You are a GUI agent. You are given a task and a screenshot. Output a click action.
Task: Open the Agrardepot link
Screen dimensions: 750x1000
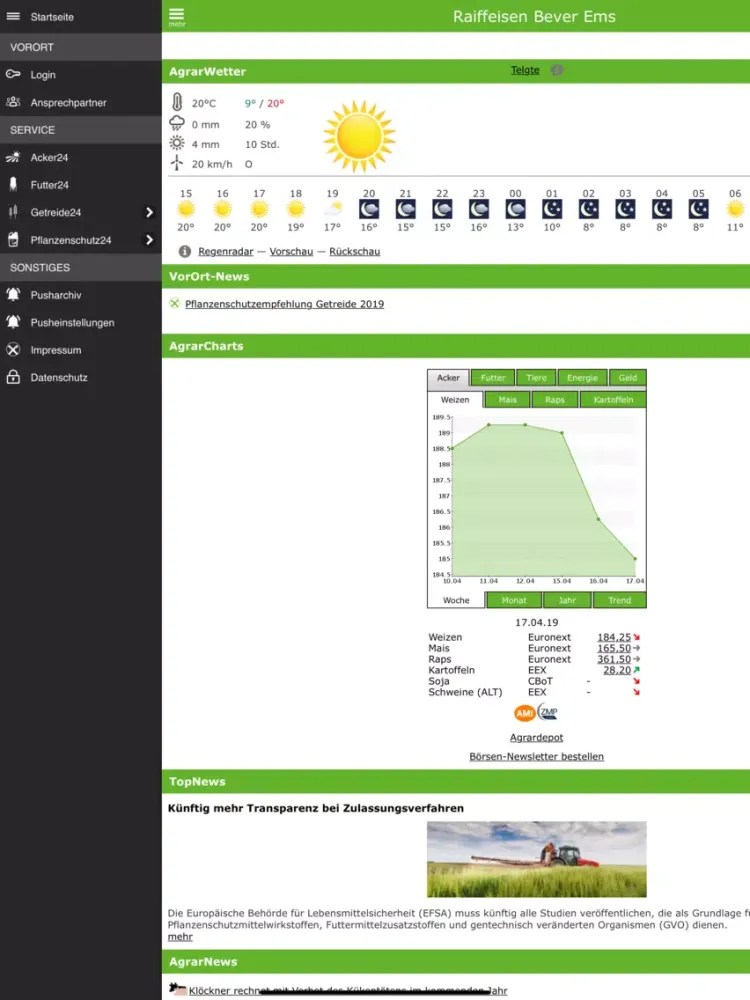(536, 737)
